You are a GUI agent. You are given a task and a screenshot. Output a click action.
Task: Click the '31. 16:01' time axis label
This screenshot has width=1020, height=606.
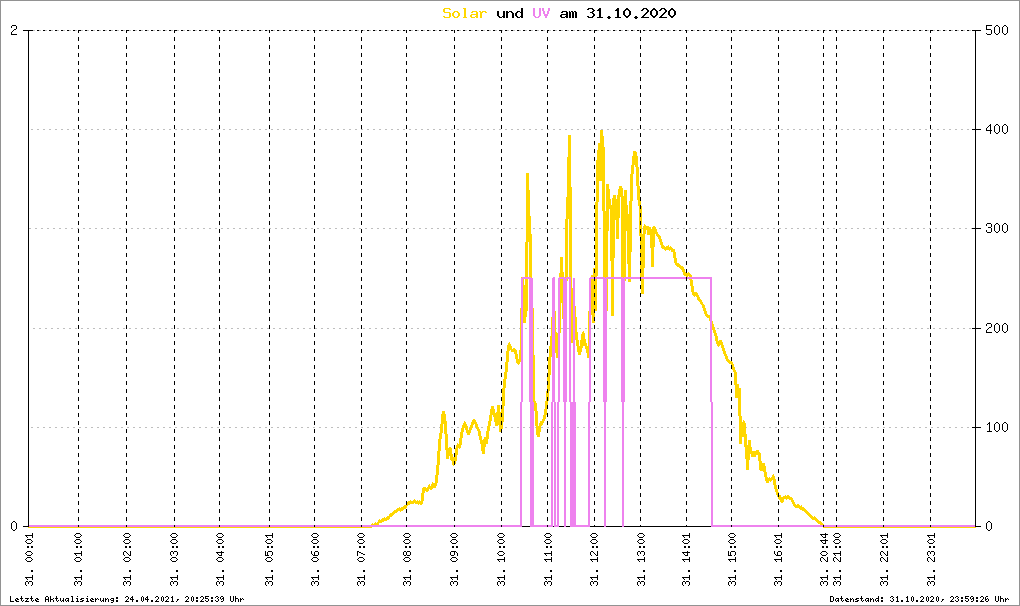[x=779, y=560]
